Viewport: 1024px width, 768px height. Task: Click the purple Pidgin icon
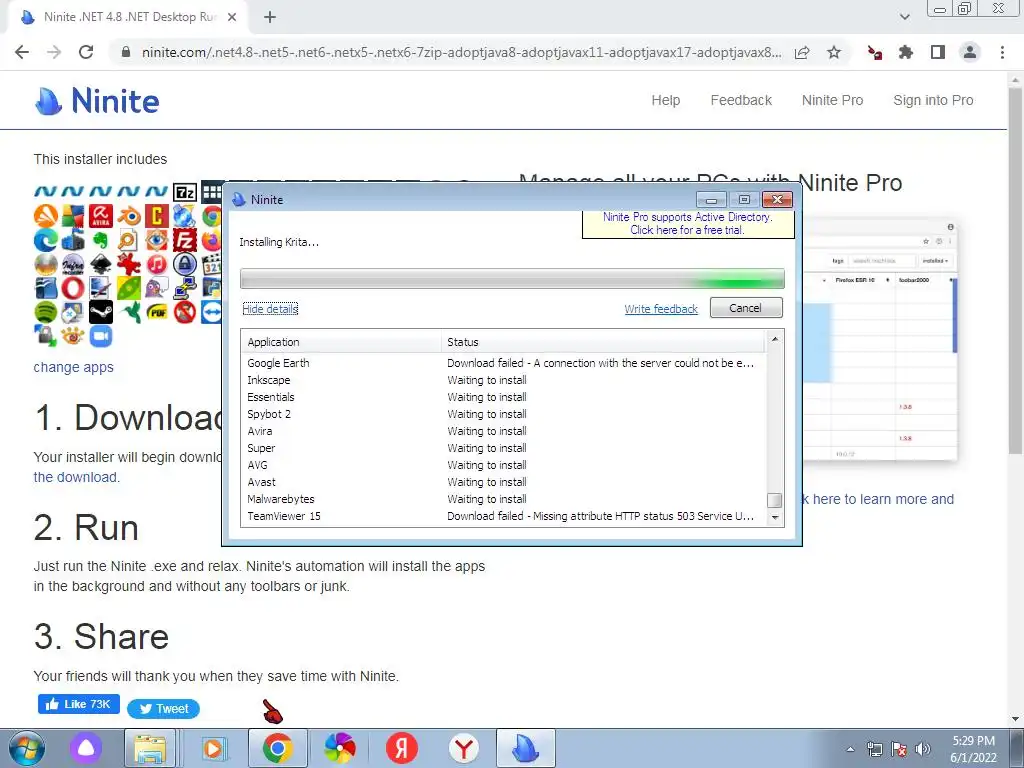pyautogui.click(x=157, y=288)
